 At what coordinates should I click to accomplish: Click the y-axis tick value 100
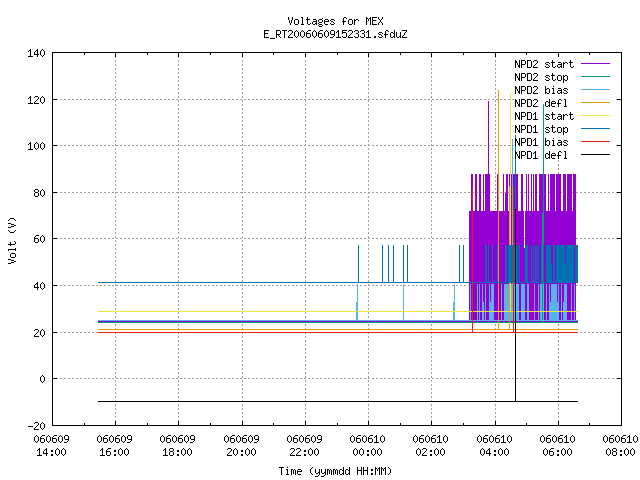36,146
